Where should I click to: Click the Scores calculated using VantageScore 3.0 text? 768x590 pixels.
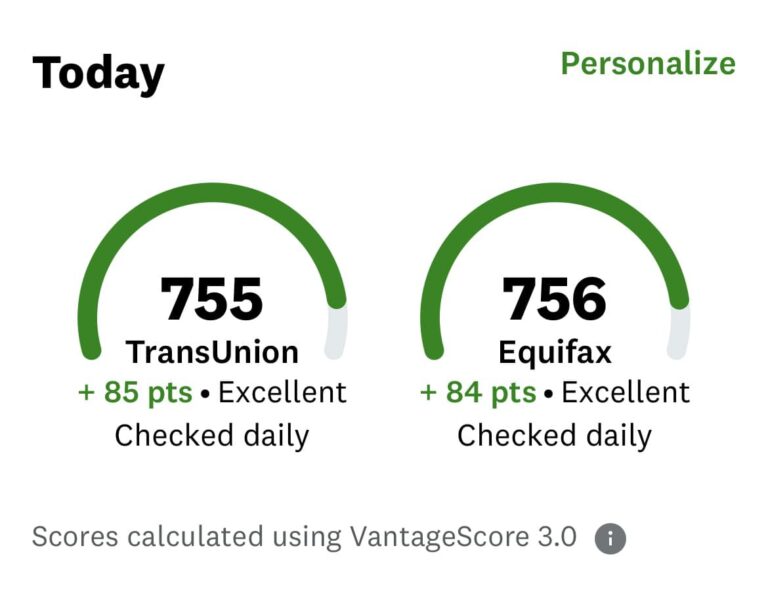(x=304, y=537)
